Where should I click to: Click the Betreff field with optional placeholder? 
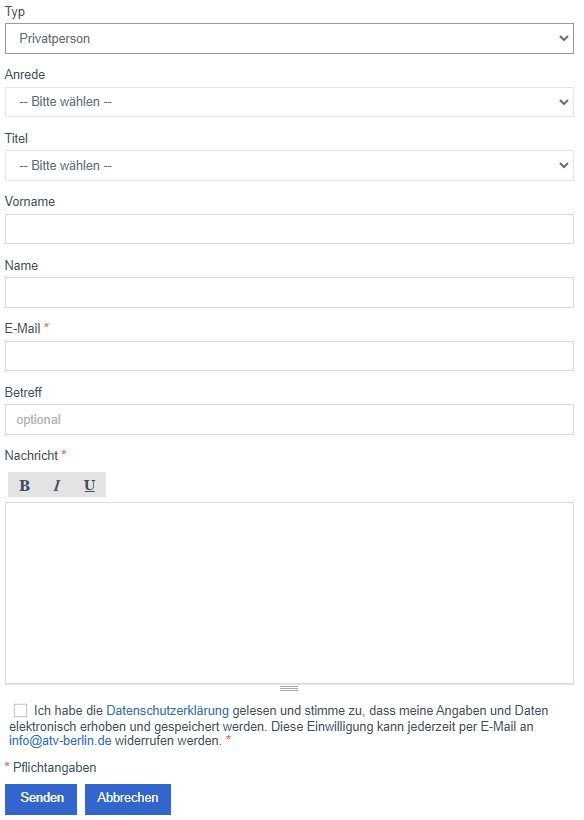[289, 419]
